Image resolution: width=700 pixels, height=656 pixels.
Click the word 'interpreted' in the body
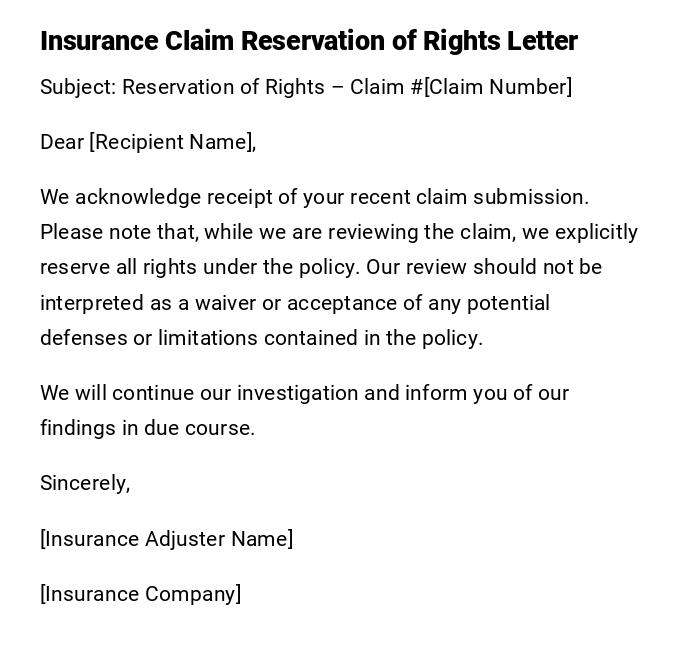click(91, 303)
